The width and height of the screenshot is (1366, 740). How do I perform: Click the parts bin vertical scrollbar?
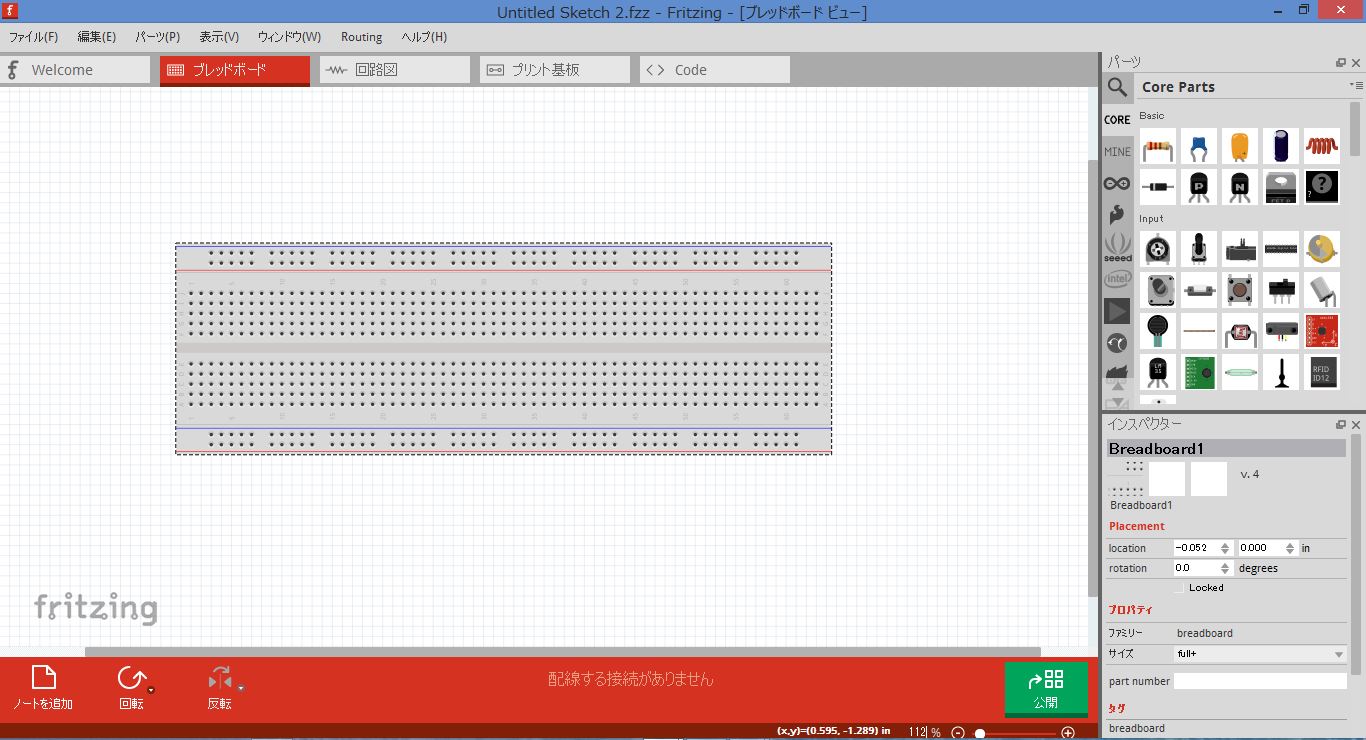click(1356, 129)
